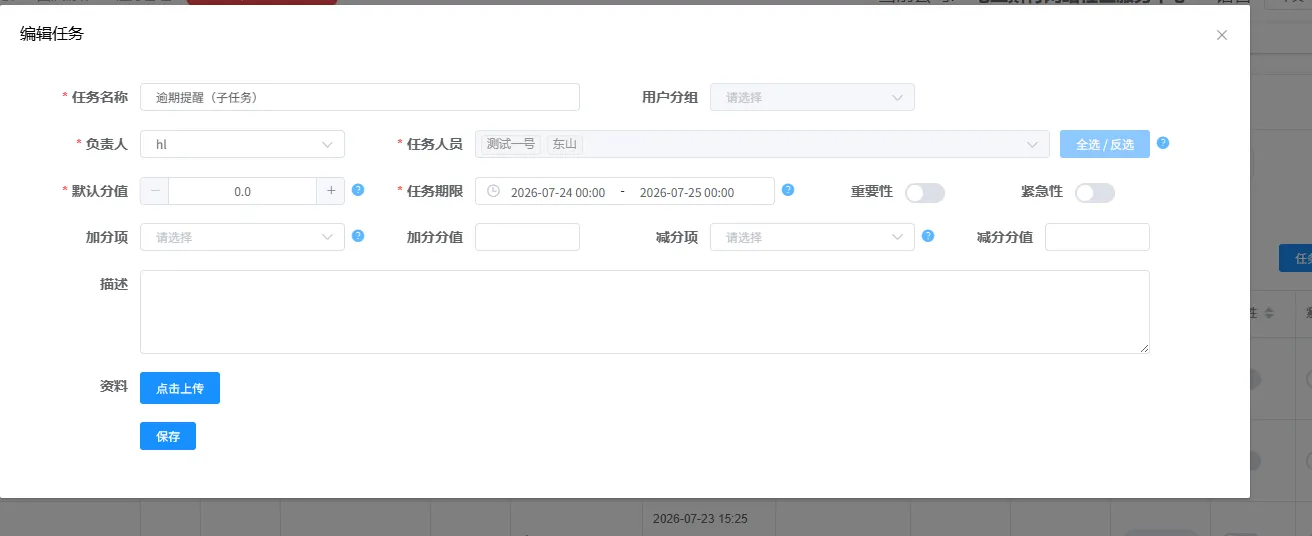Open the 用户分组 dropdown
The image size is (1312, 536).
tap(812, 97)
